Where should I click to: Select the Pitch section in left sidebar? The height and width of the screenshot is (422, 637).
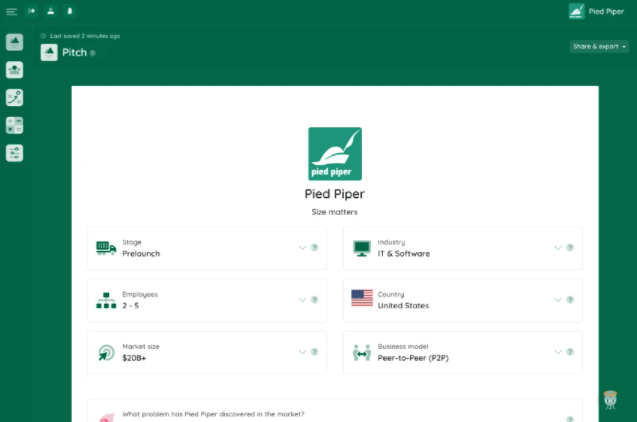pos(14,42)
